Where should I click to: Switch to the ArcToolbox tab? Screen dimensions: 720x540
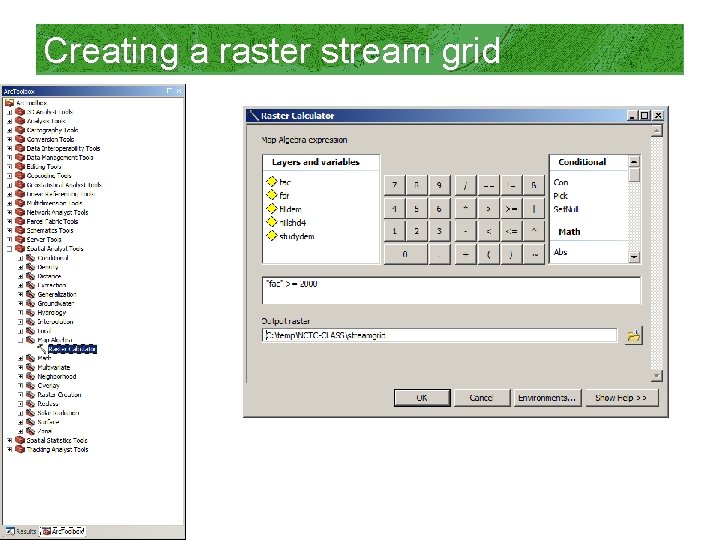coord(63,531)
